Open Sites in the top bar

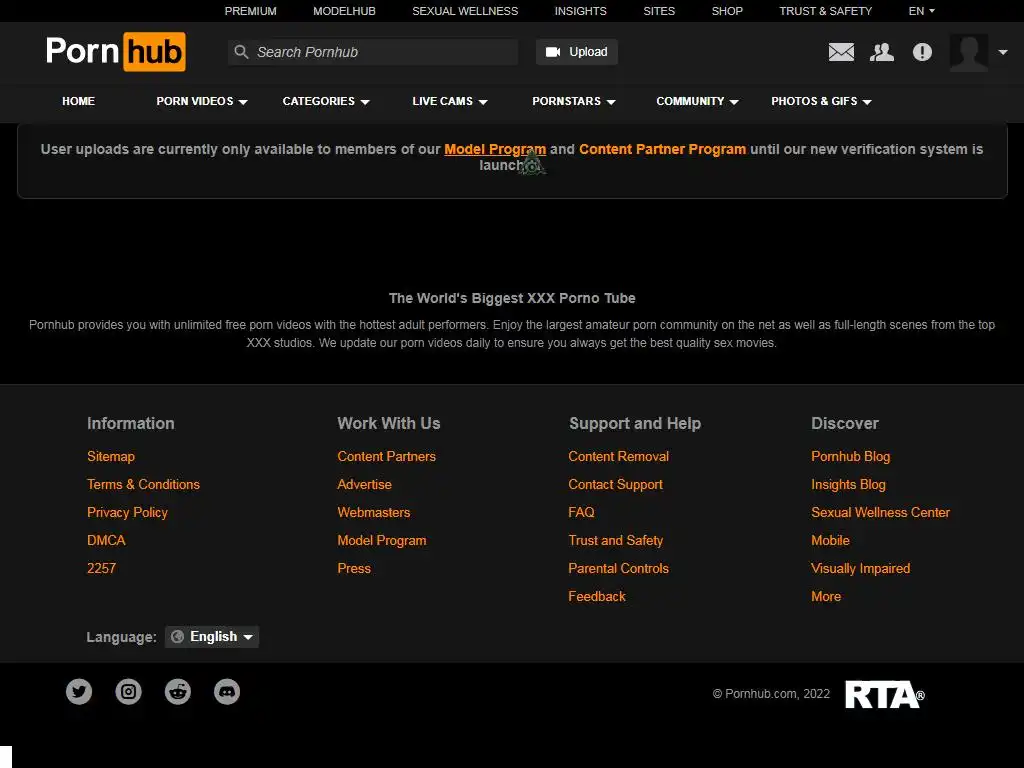[659, 11]
